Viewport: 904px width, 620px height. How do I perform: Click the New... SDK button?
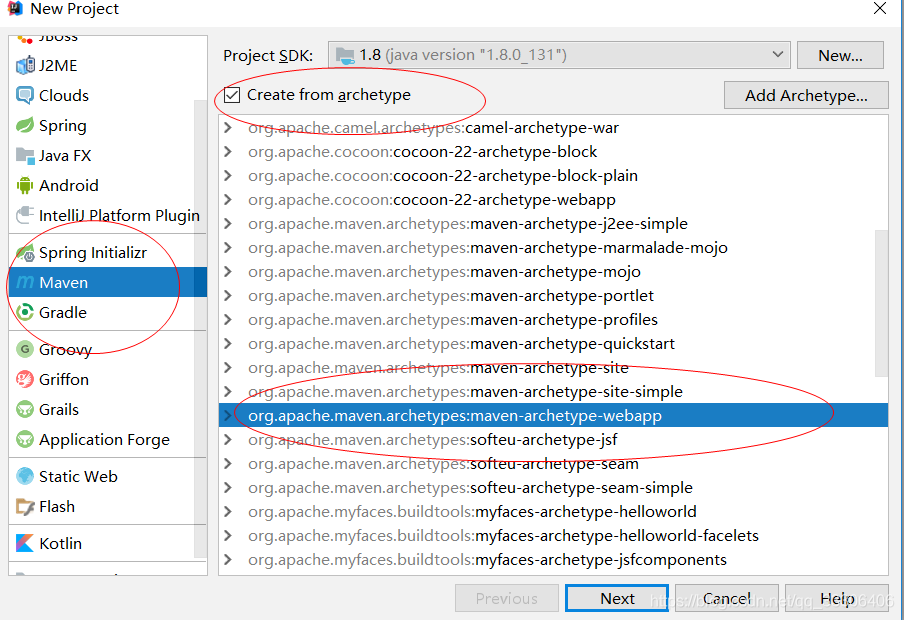click(840, 55)
